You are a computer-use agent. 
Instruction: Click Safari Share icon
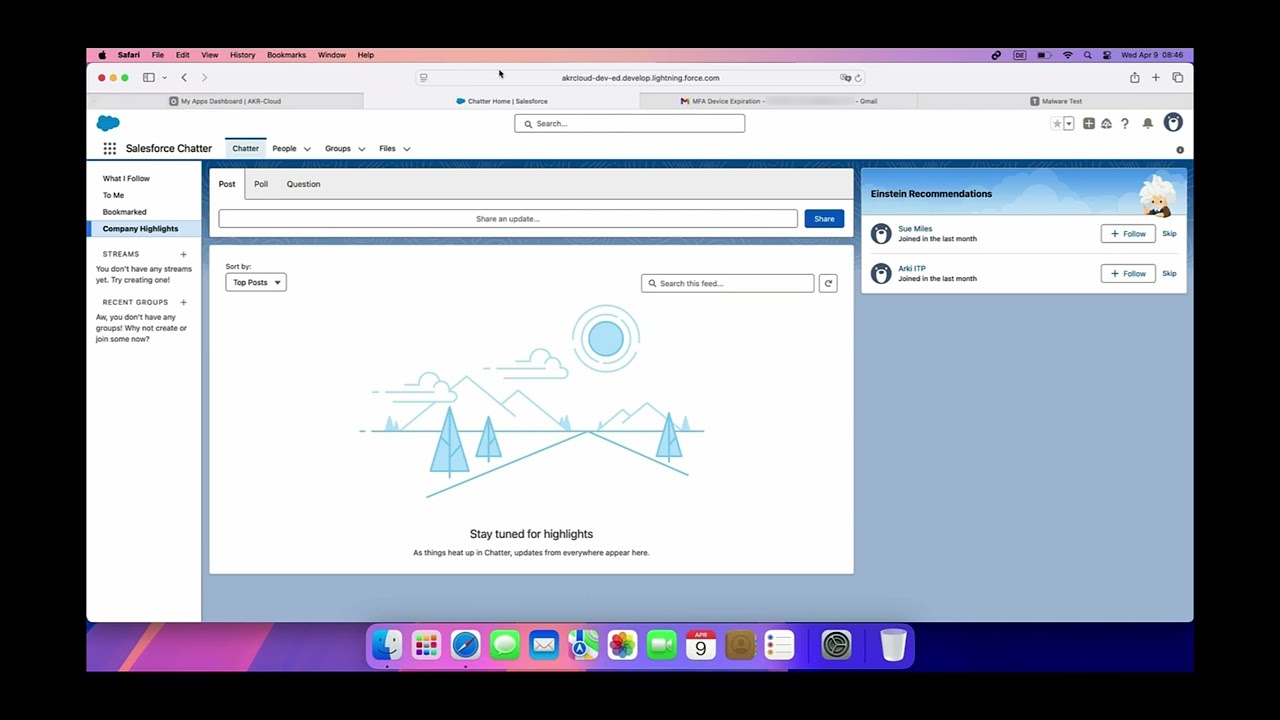[x=1134, y=77]
